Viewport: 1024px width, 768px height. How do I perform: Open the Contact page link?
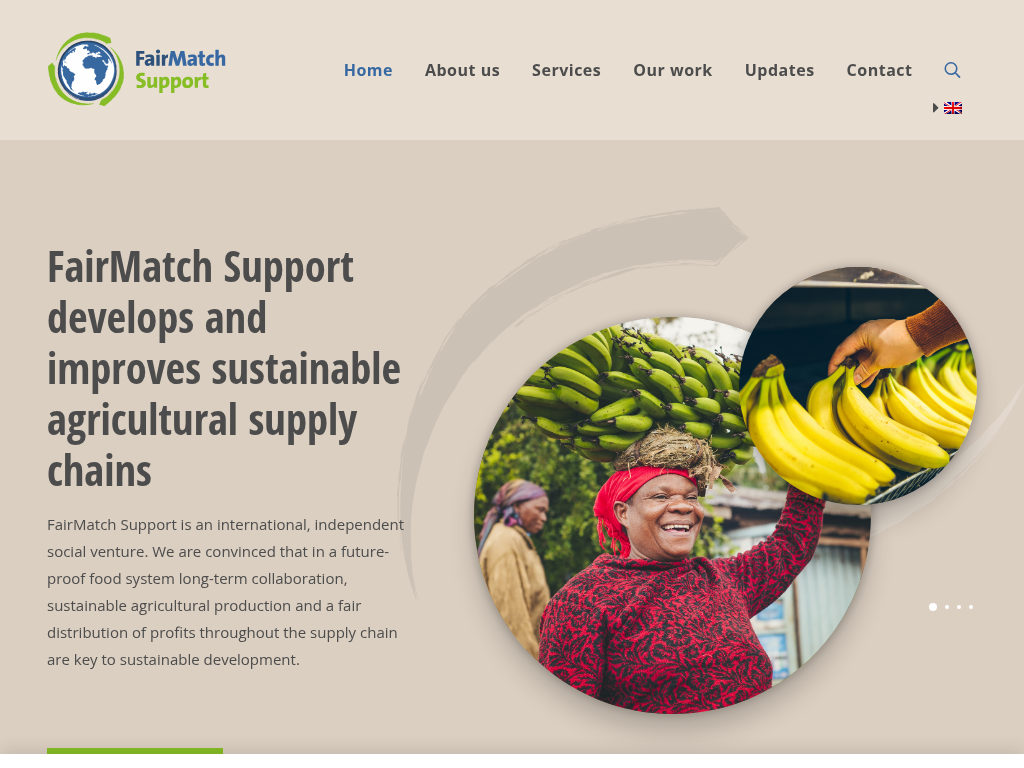click(x=879, y=70)
